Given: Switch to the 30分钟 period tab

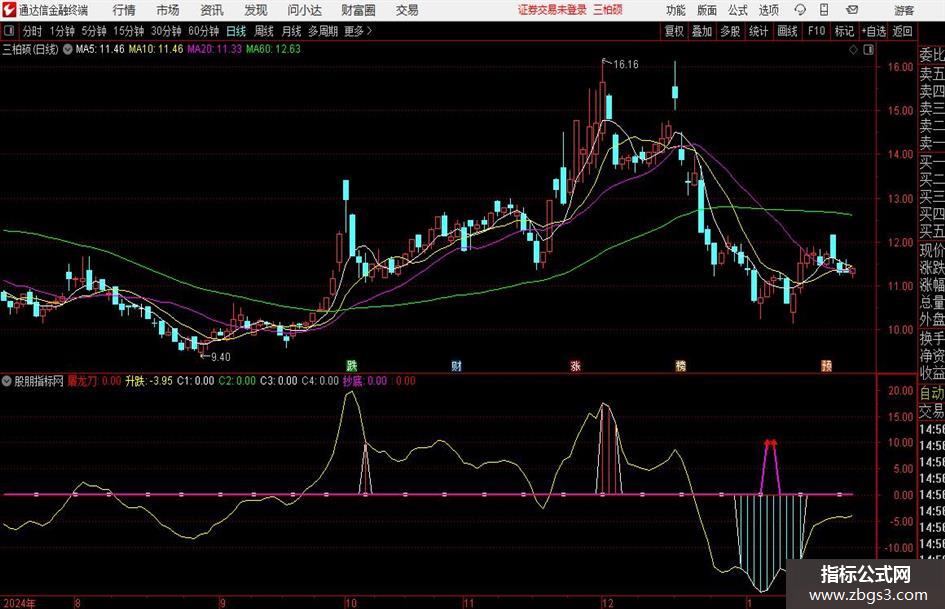Looking at the screenshot, I should click(x=166, y=31).
